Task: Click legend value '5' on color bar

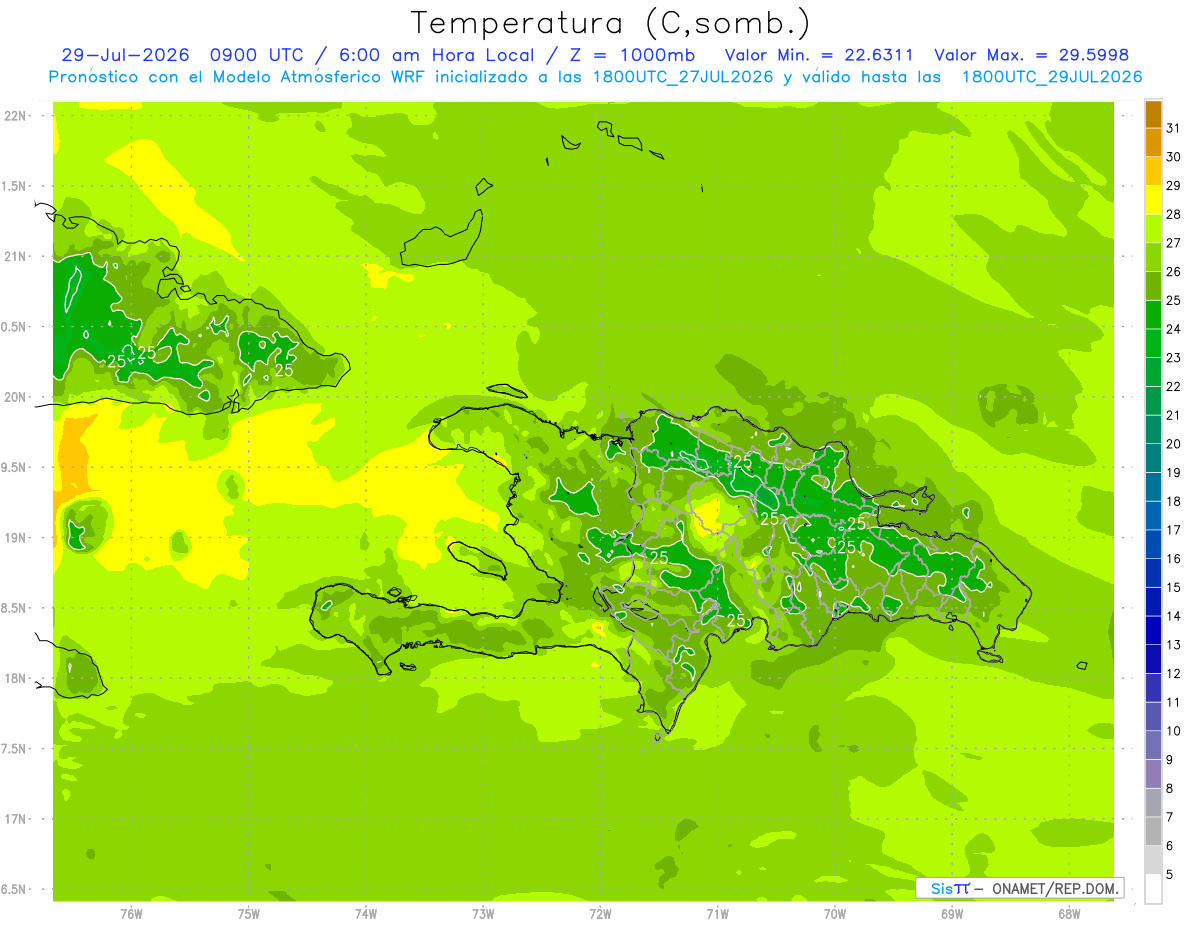Action: tap(1170, 875)
